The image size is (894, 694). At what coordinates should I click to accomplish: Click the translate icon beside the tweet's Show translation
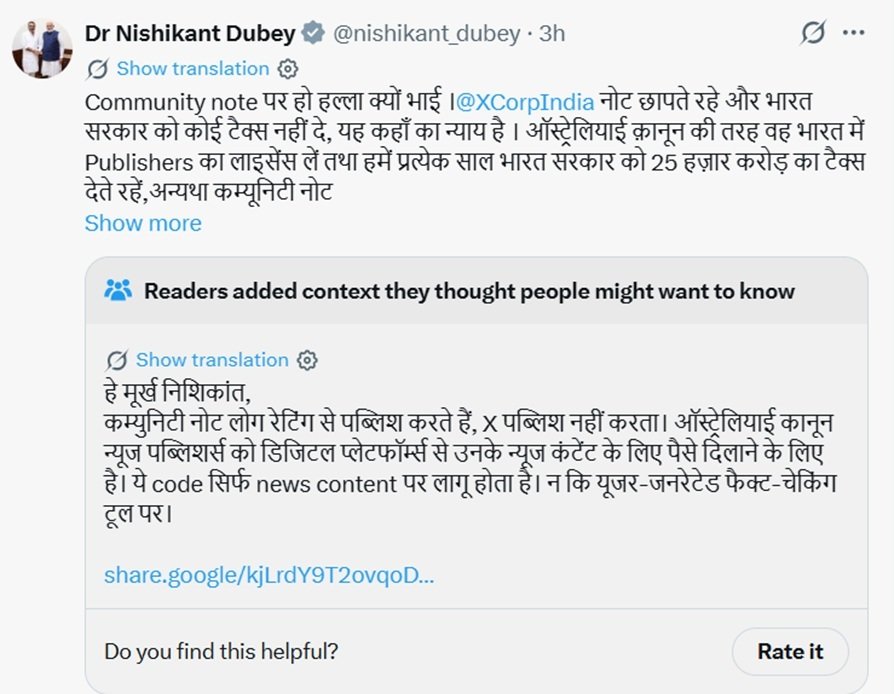click(97, 69)
